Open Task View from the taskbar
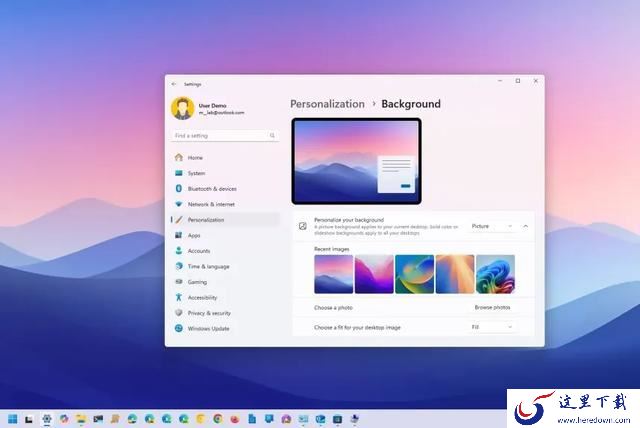Viewport: 640px width, 428px height. (x=29, y=419)
